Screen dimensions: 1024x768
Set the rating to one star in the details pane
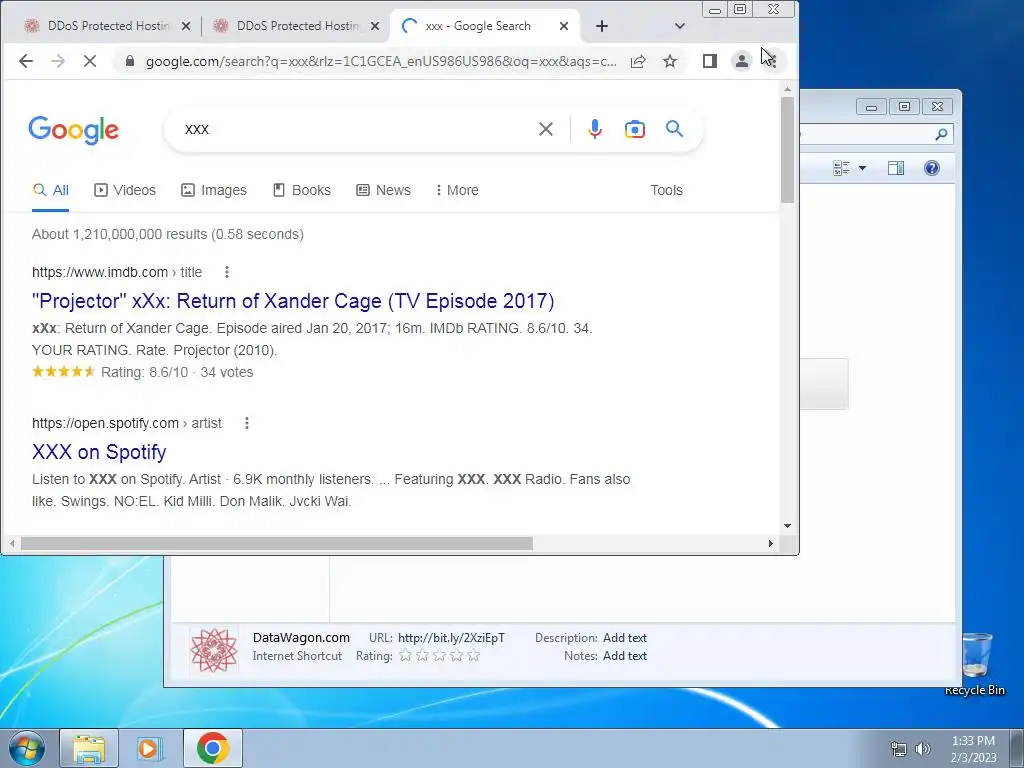(406, 656)
